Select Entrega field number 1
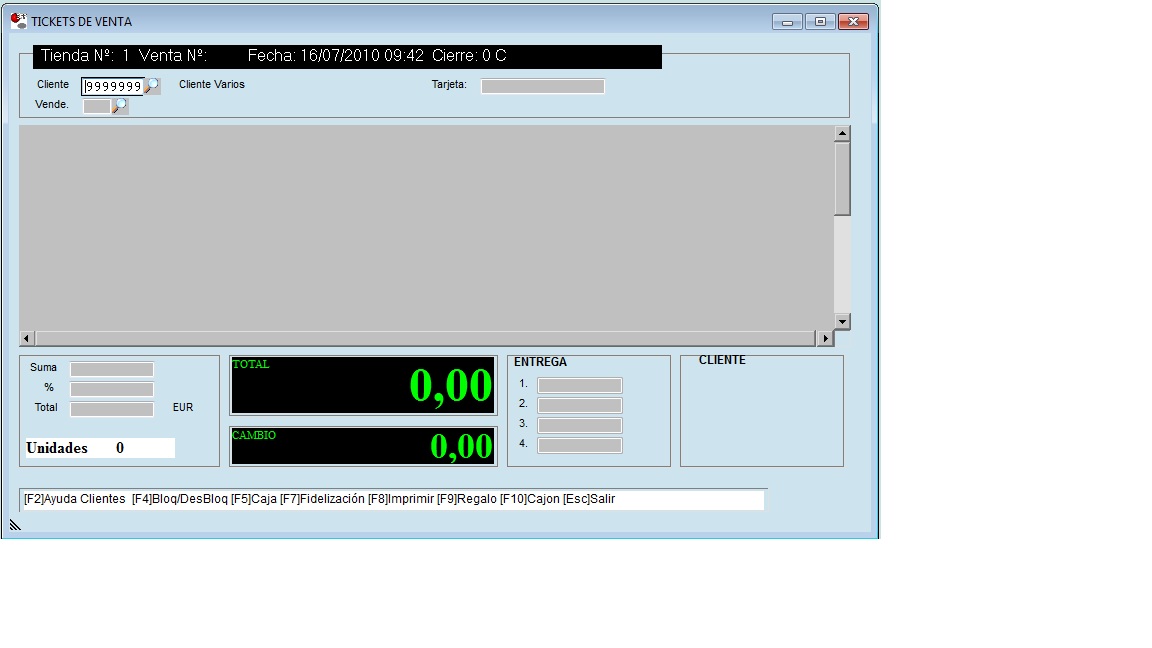Screen dimensions: 1152x648 [579, 385]
